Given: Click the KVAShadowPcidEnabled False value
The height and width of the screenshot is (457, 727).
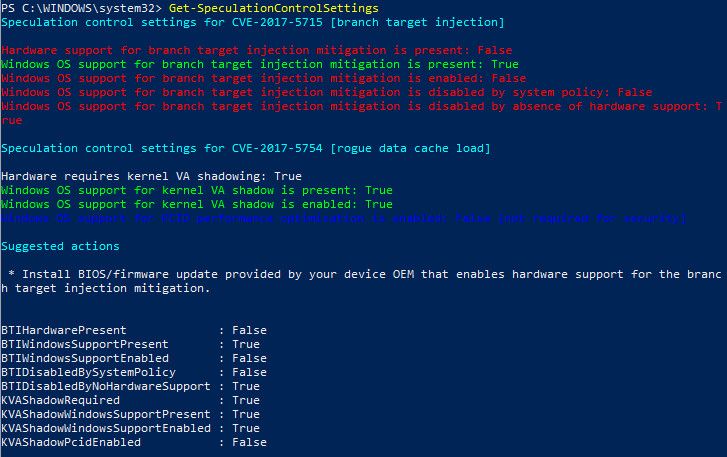Looking at the screenshot, I should click(249, 442).
